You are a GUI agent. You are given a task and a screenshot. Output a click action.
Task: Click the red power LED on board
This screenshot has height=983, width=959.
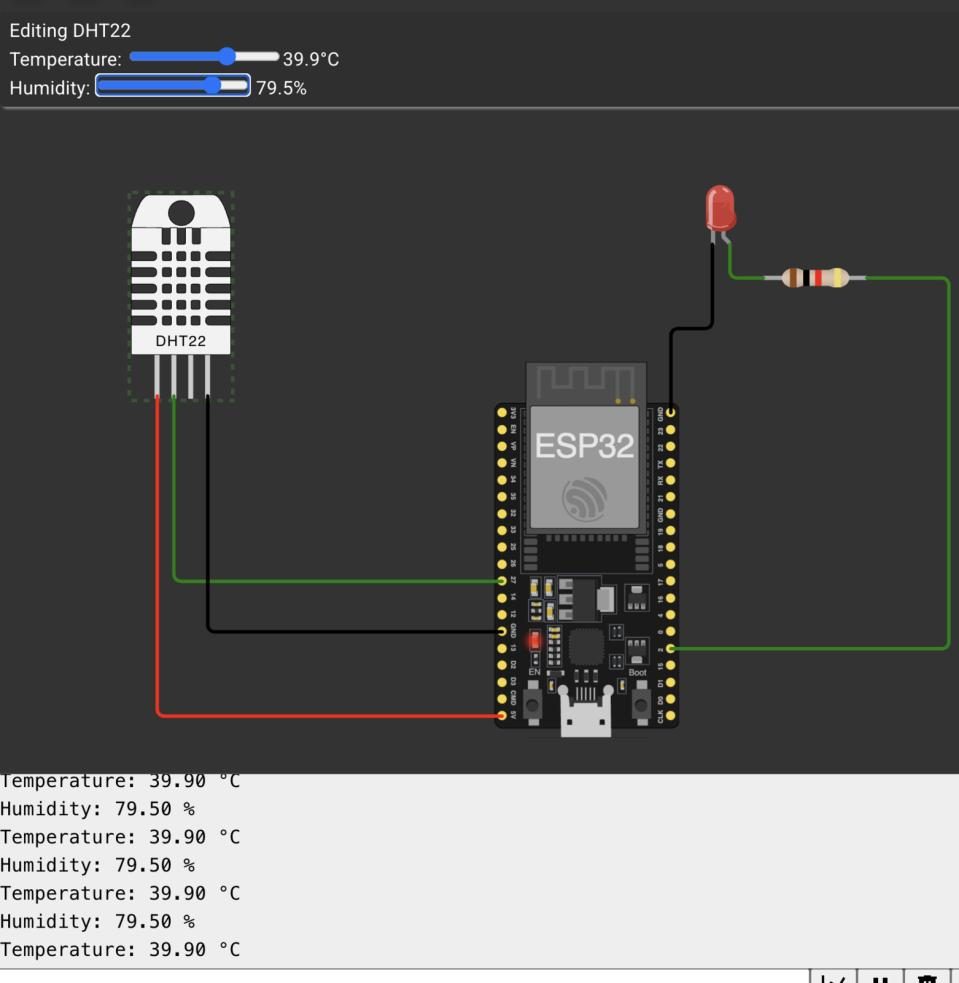[534, 641]
